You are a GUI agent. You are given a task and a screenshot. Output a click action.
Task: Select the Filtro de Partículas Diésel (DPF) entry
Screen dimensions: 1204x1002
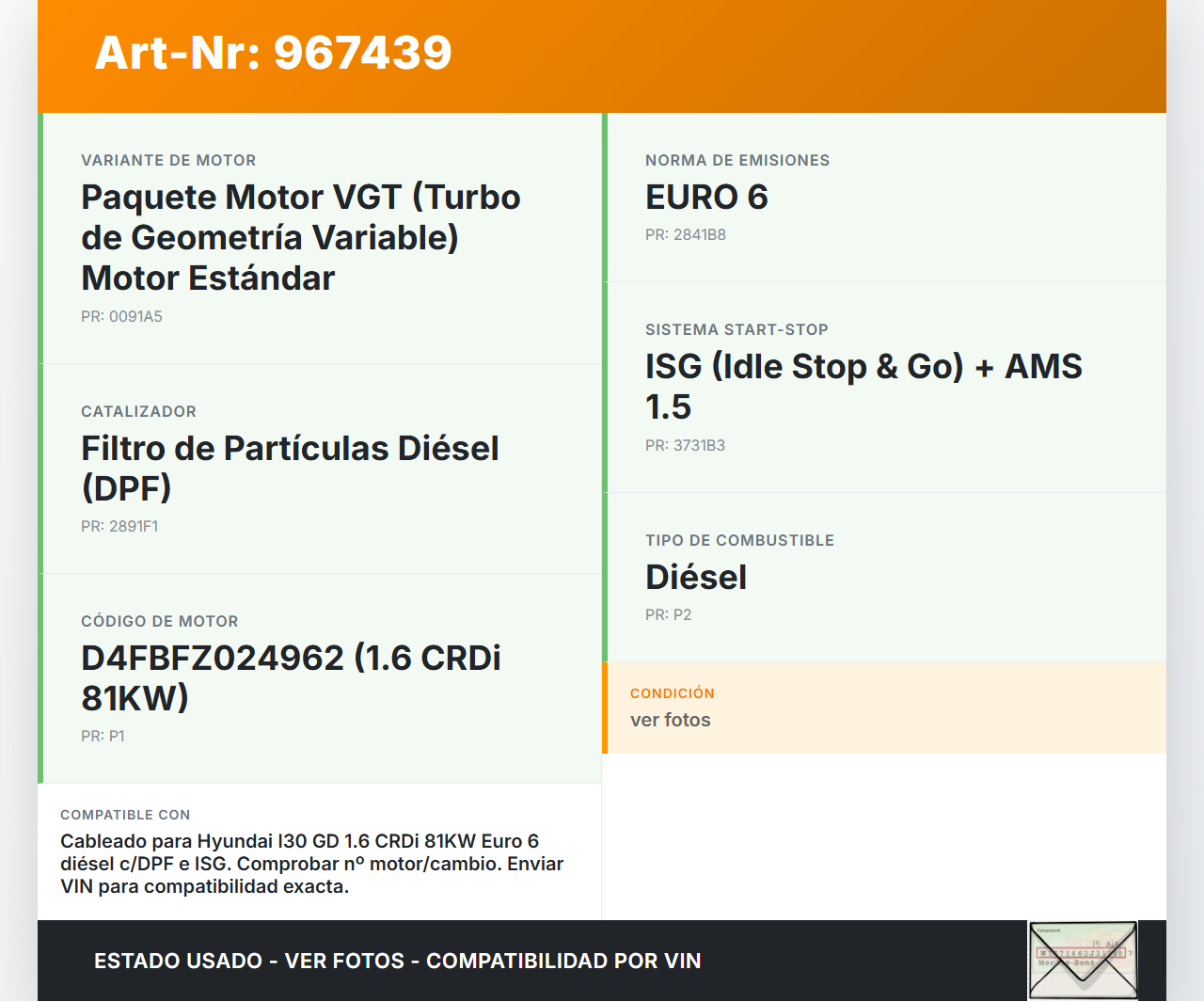(290, 468)
